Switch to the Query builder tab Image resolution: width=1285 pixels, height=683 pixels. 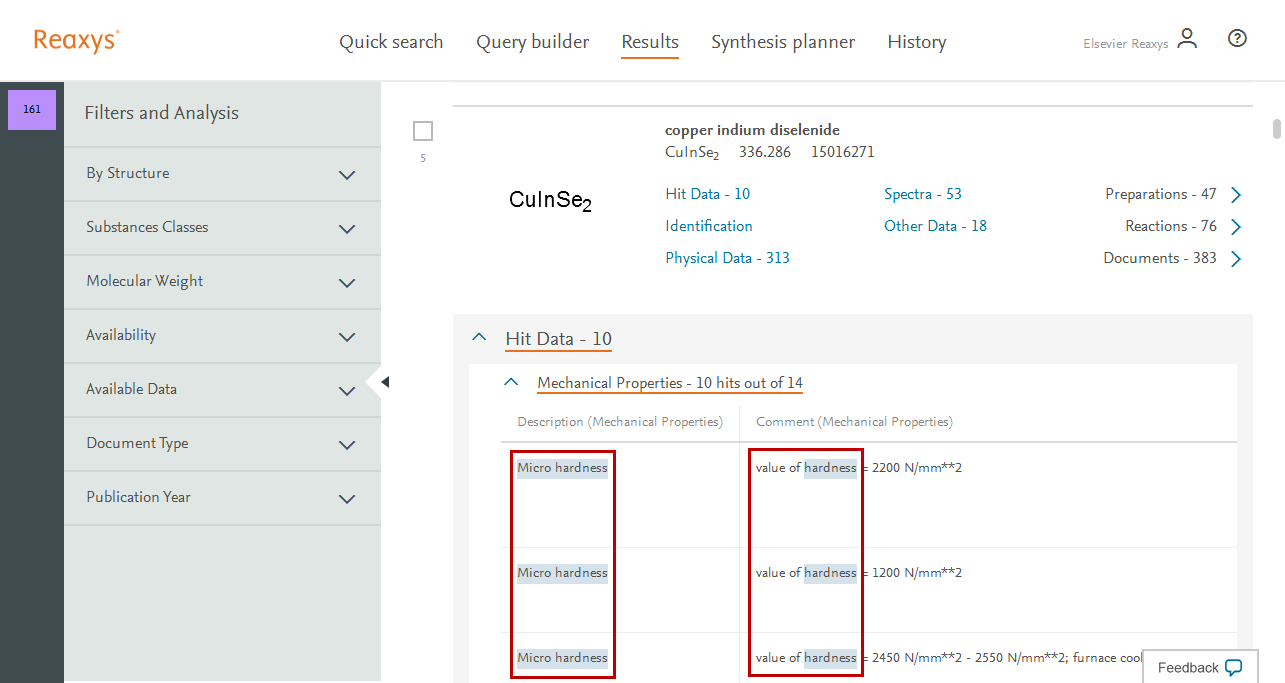pos(532,42)
